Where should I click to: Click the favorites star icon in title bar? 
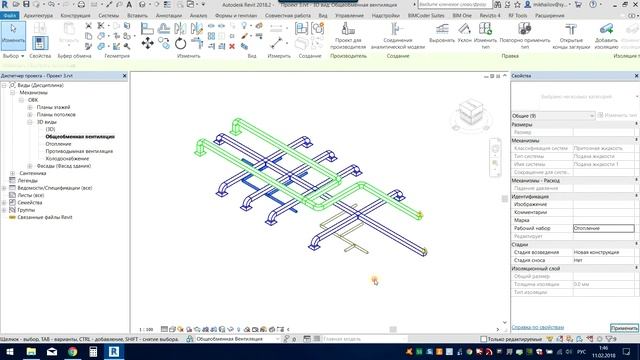517,4
